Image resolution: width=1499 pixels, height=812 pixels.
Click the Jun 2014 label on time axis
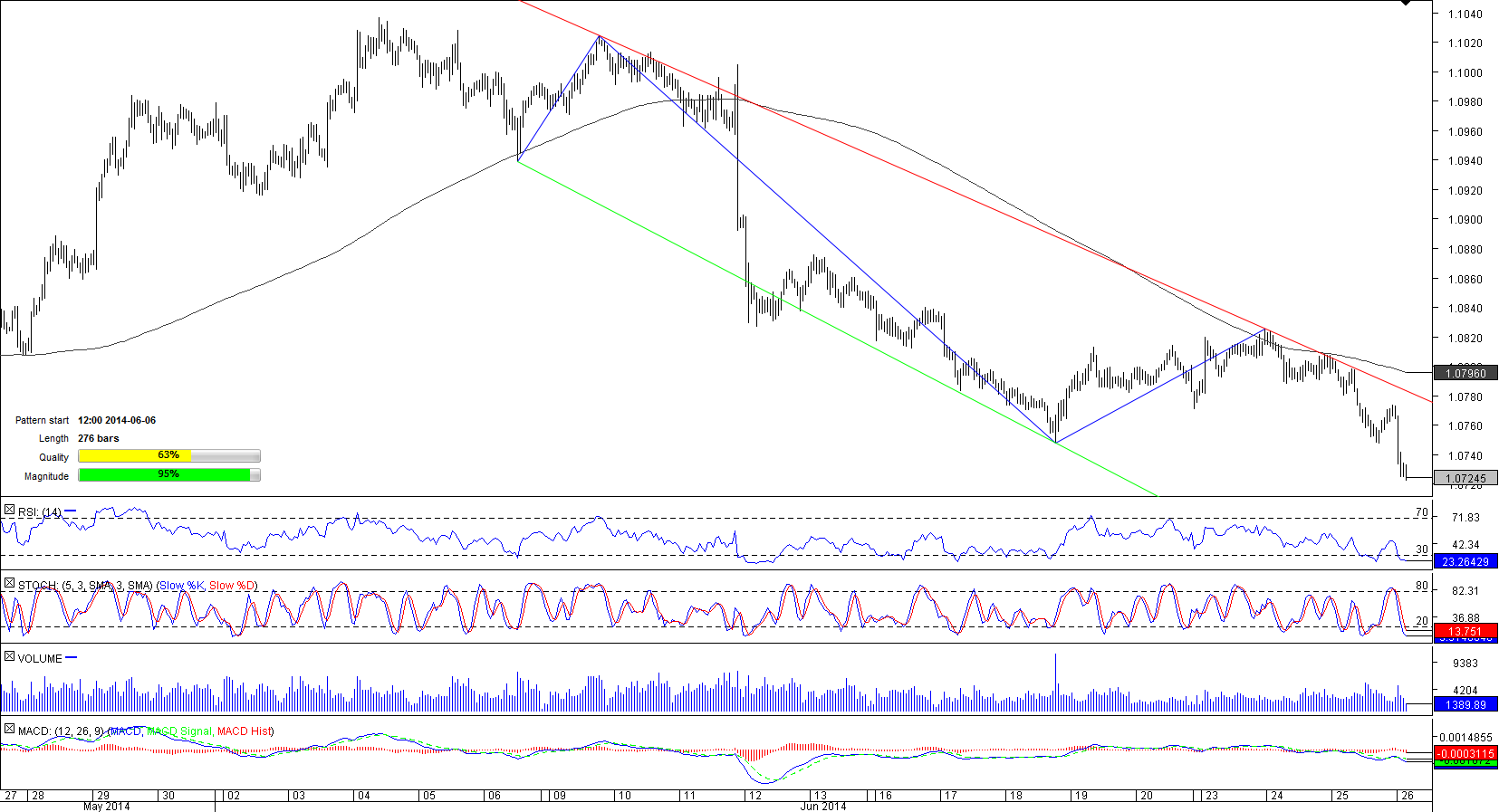822,806
